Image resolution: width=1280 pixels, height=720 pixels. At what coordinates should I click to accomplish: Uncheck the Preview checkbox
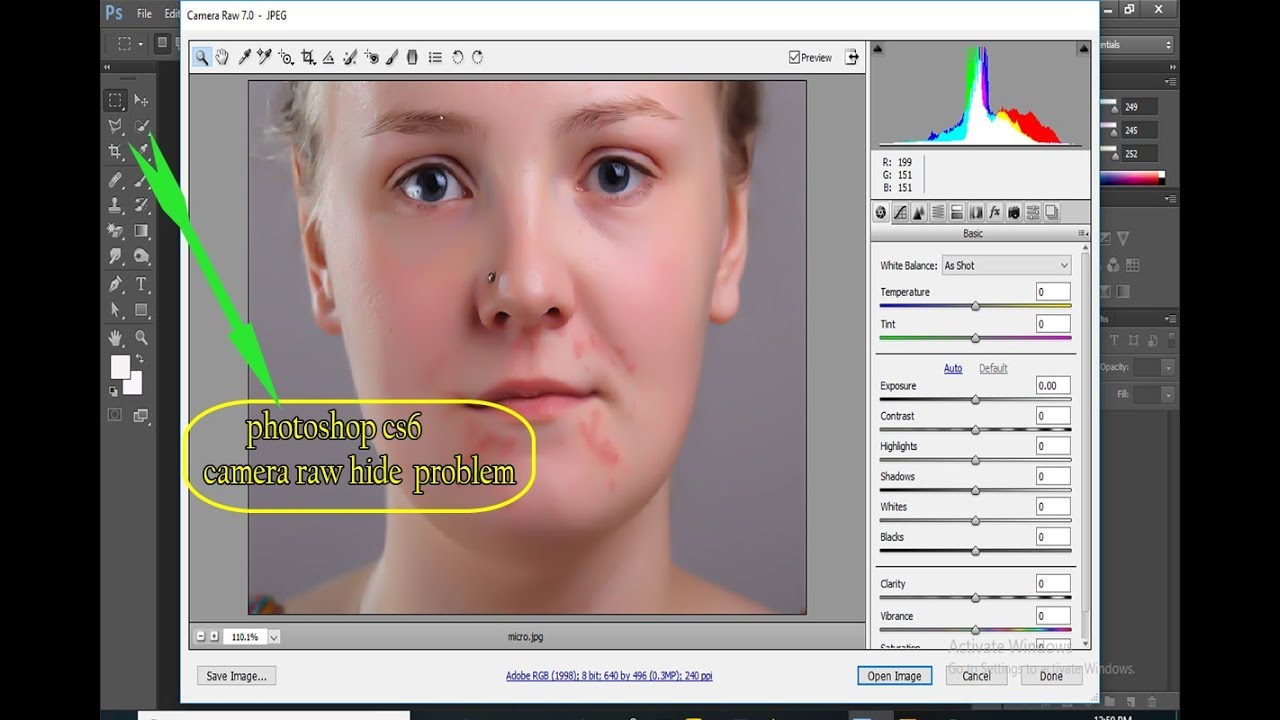click(x=795, y=58)
